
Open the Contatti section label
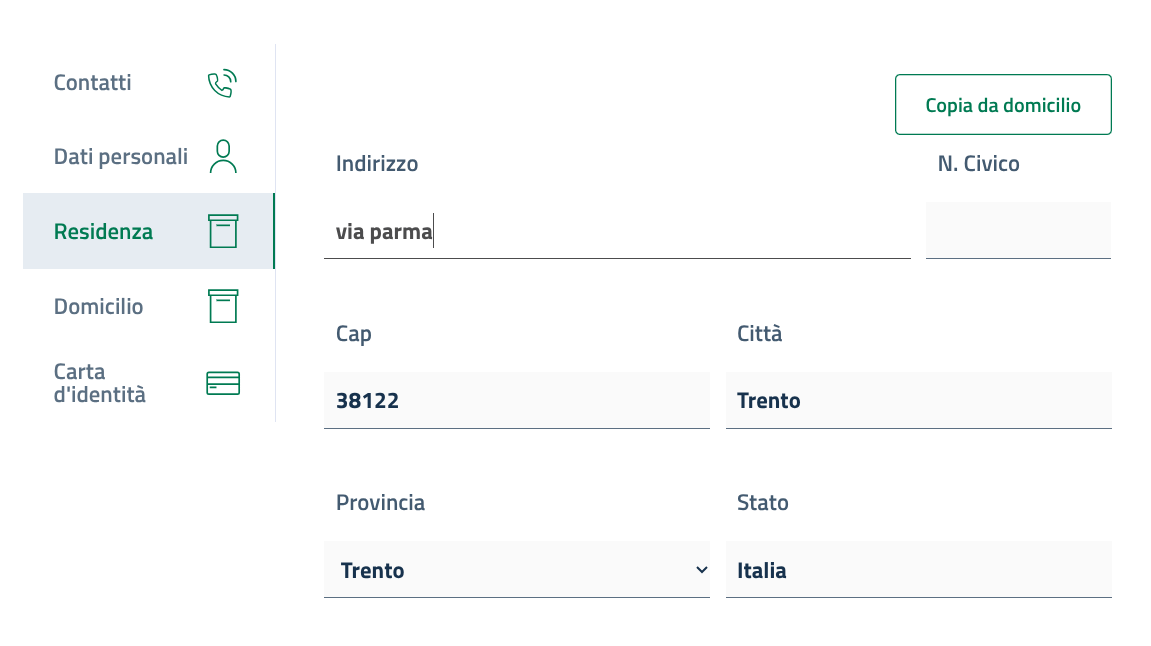point(93,83)
